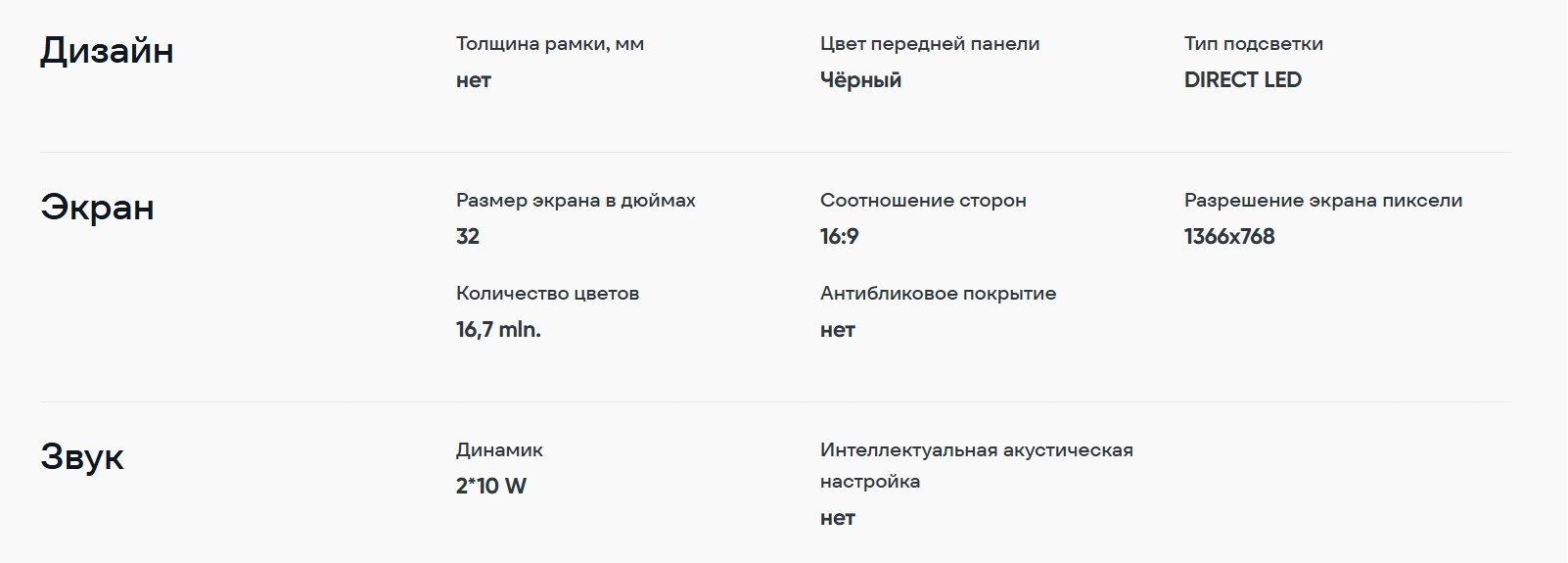Image resolution: width=1568 pixels, height=563 pixels.
Task: Click the Размер экрана в дюймах label
Action: (576, 201)
